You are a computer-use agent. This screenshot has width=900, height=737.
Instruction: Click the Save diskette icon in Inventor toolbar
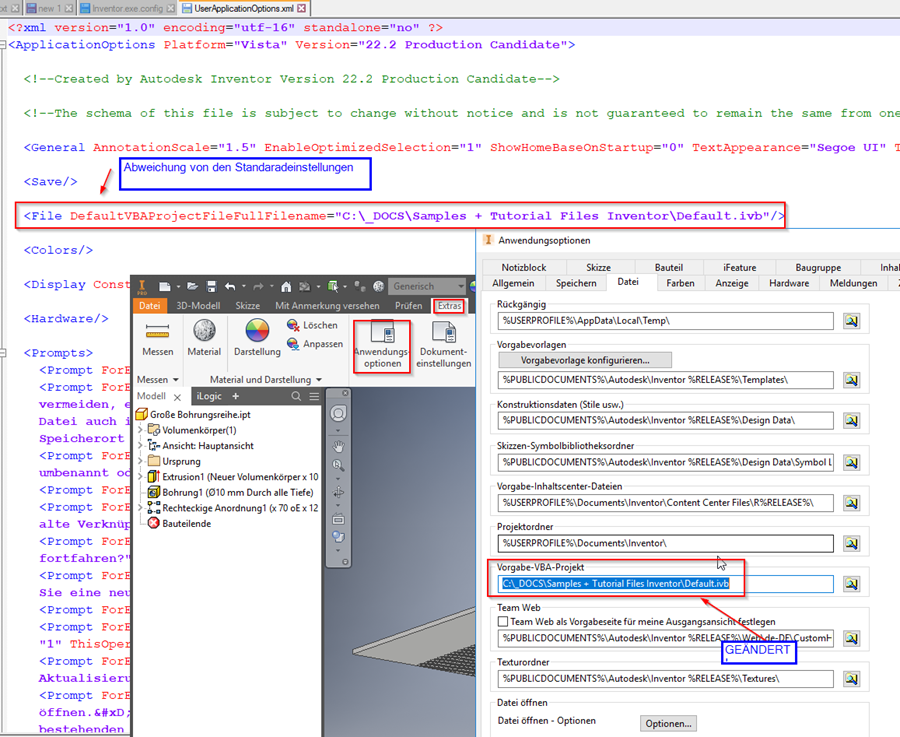click(x=212, y=286)
